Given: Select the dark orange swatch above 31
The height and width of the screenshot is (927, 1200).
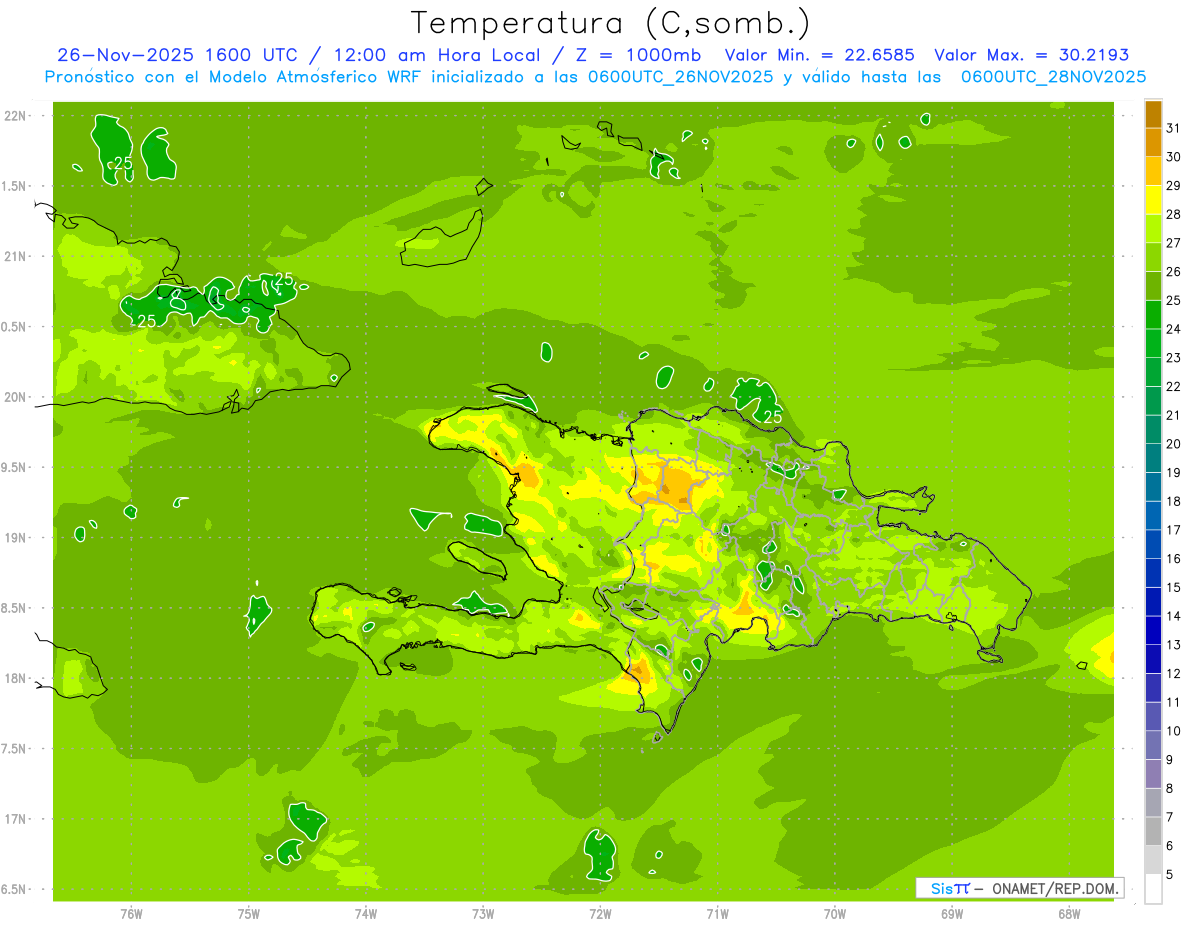Looking at the screenshot, I should click(1153, 113).
